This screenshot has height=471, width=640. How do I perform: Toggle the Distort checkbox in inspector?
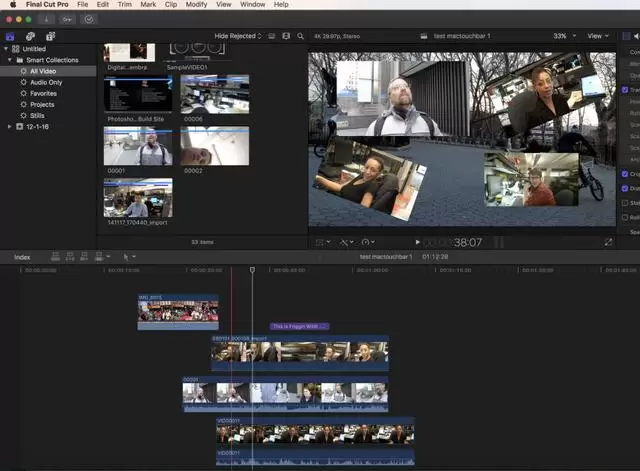click(x=625, y=188)
